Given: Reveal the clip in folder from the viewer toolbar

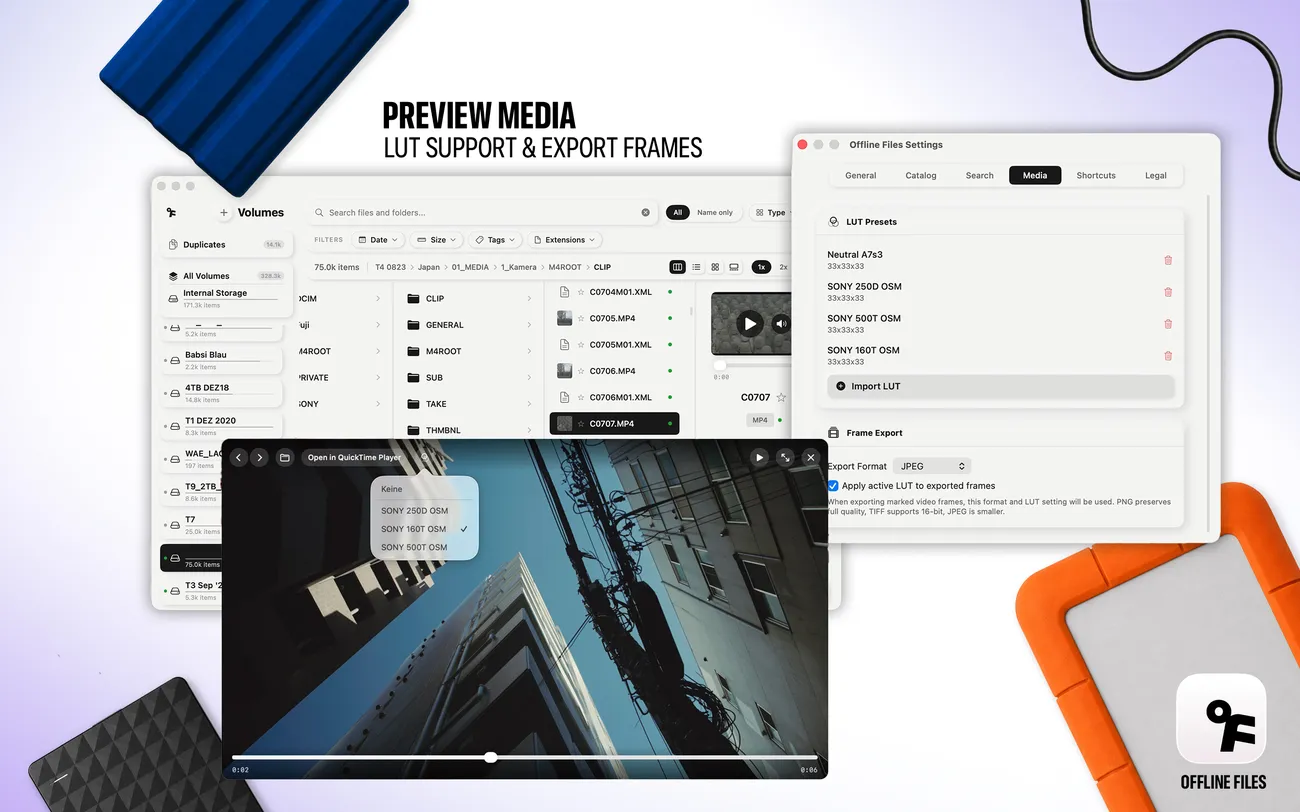Looking at the screenshot, I should pos(285,457).
